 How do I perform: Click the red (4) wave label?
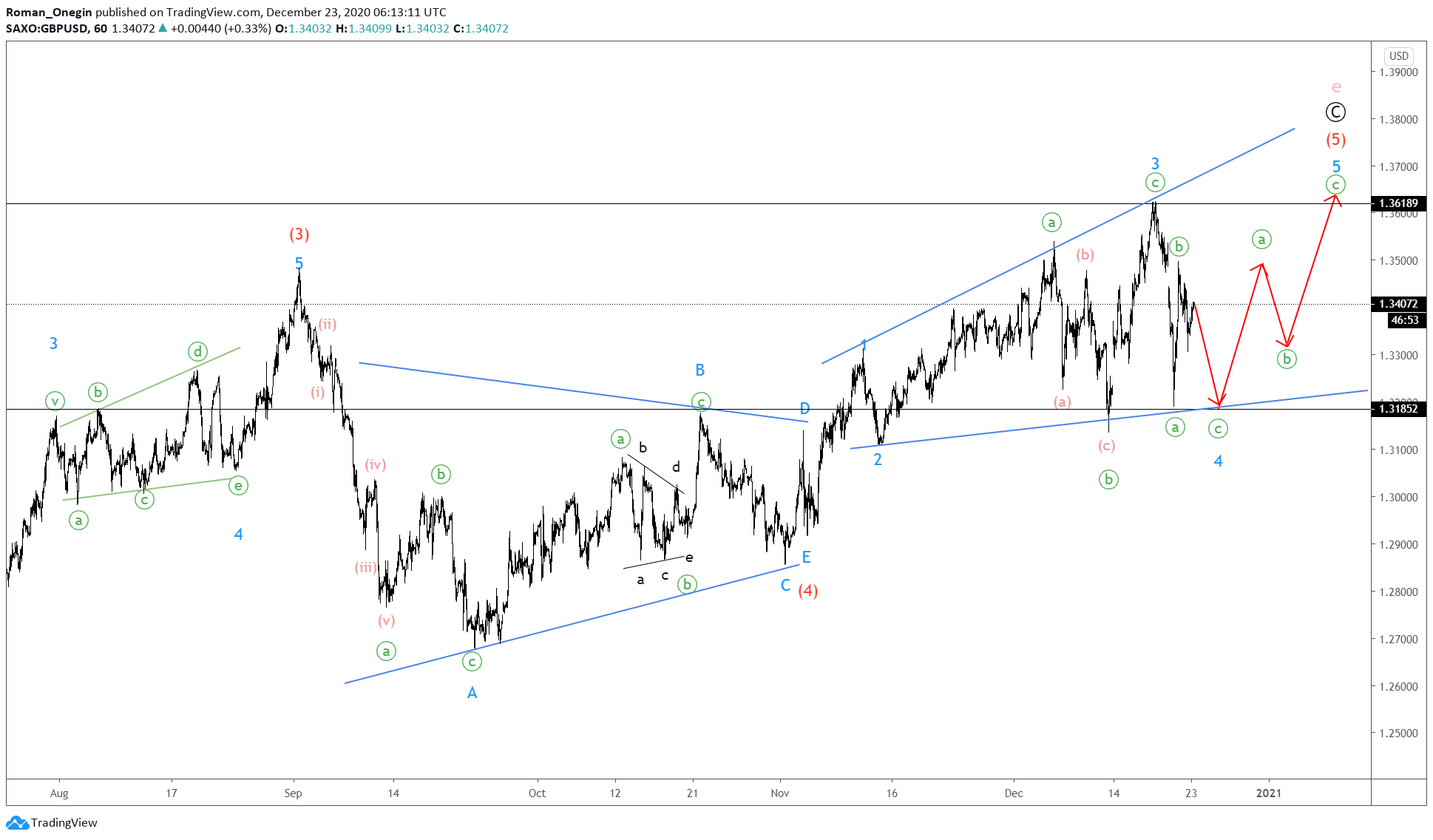pos(807,591)
